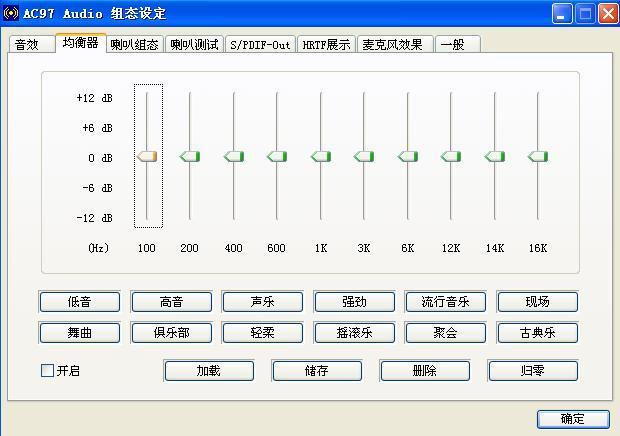Click the 16K frequency label

click(538, 248)
